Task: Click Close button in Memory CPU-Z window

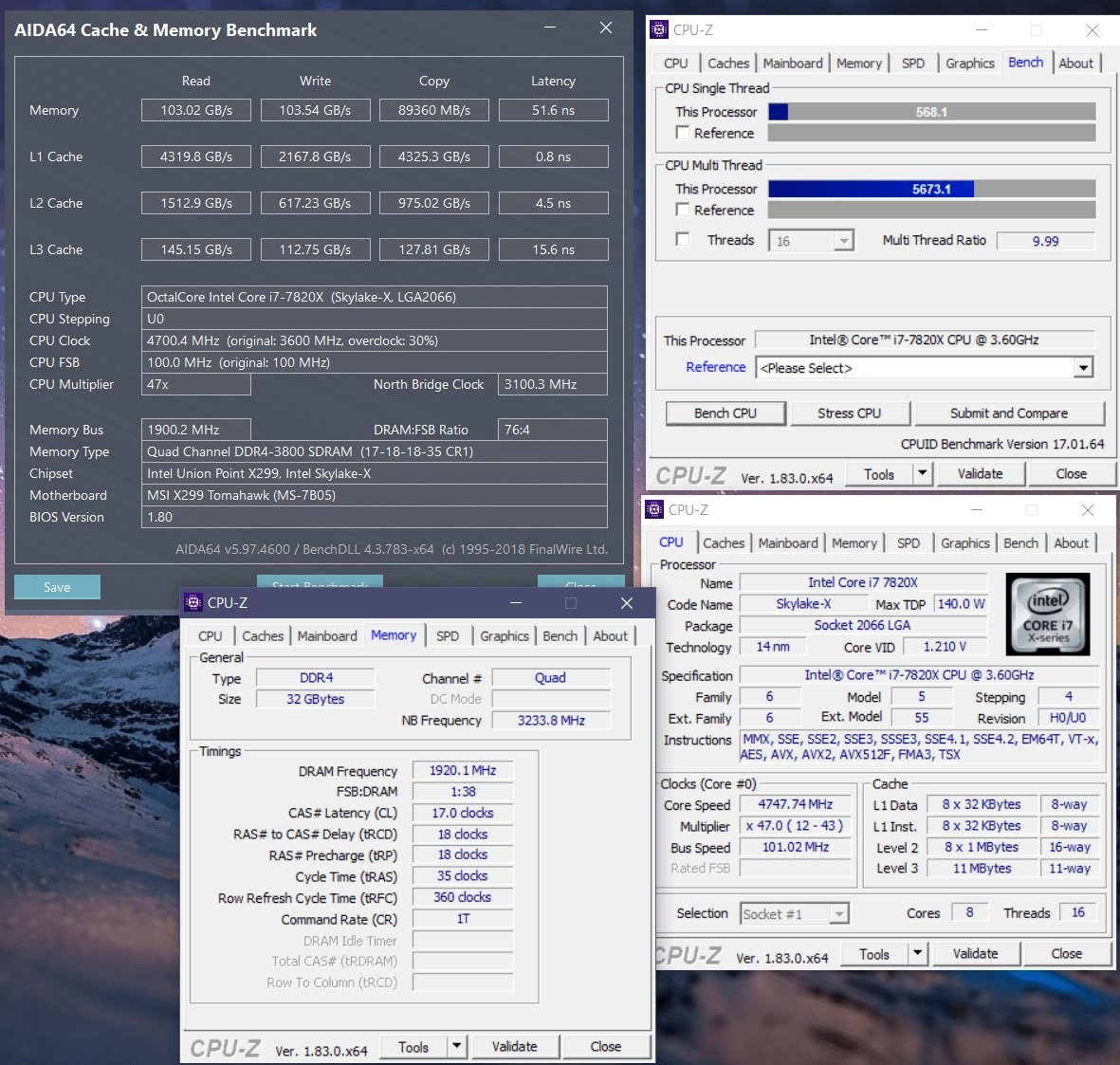Action: click(x=606, y=1046)
